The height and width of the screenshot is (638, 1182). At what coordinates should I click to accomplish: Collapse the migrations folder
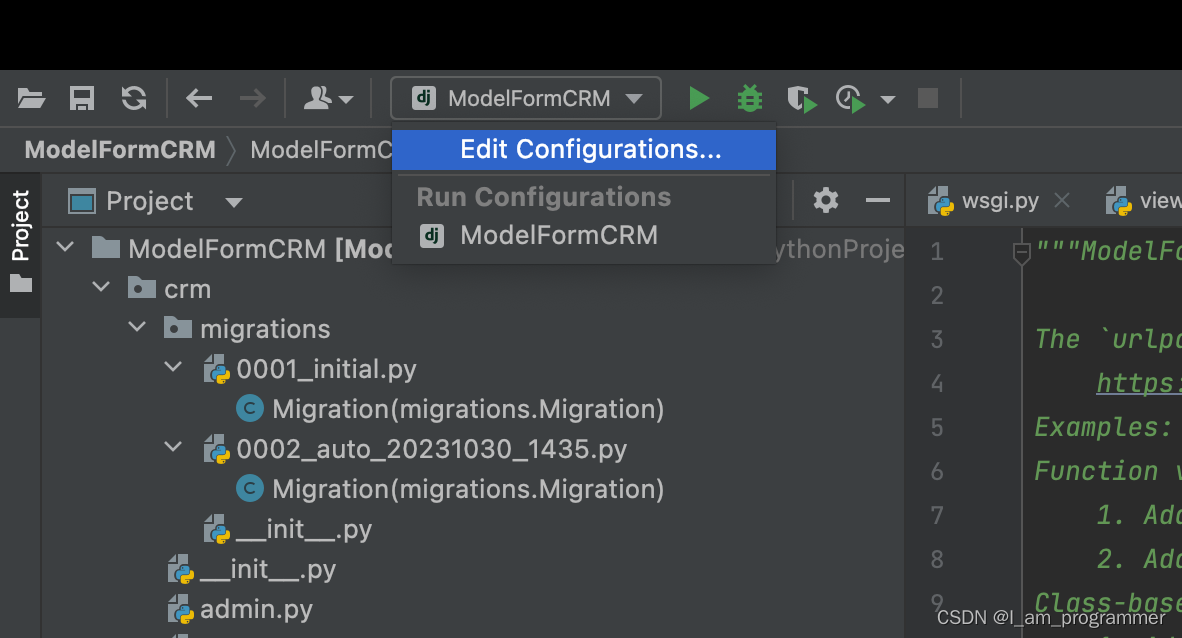click(x=137, y=327)
